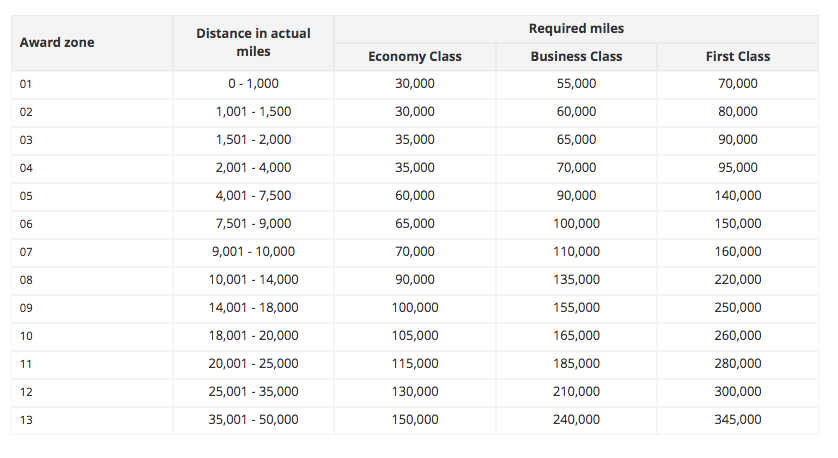
Task: Click the First Class column header
Action: pos(738,57)
